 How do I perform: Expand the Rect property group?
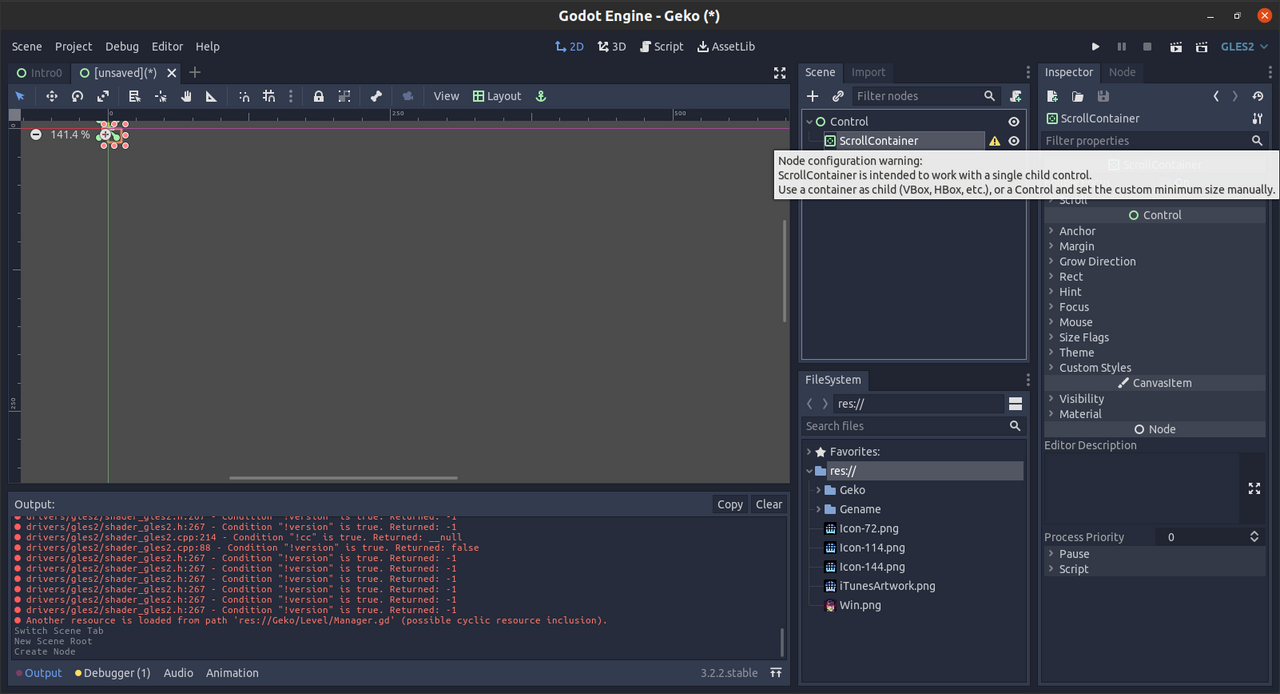coord(1071,277)
